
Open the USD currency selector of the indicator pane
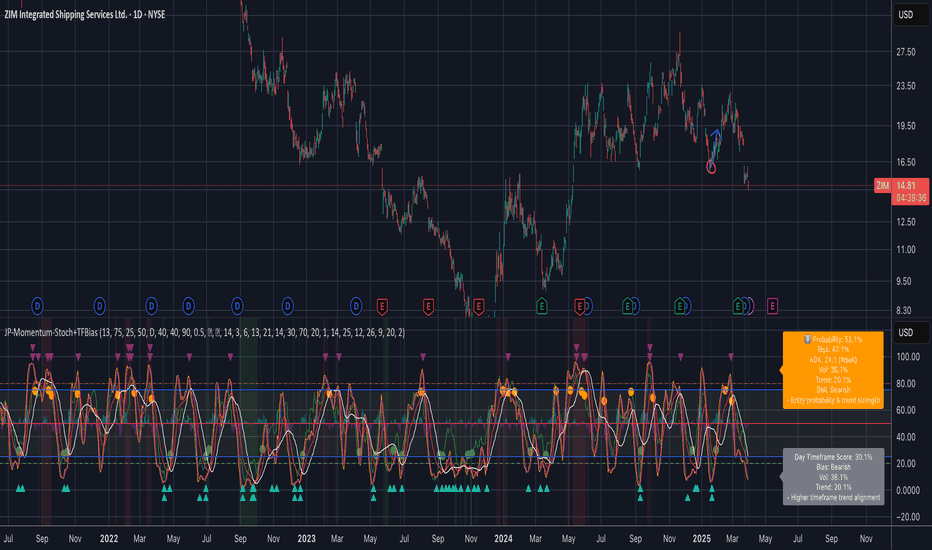click(x=911, y=332)
